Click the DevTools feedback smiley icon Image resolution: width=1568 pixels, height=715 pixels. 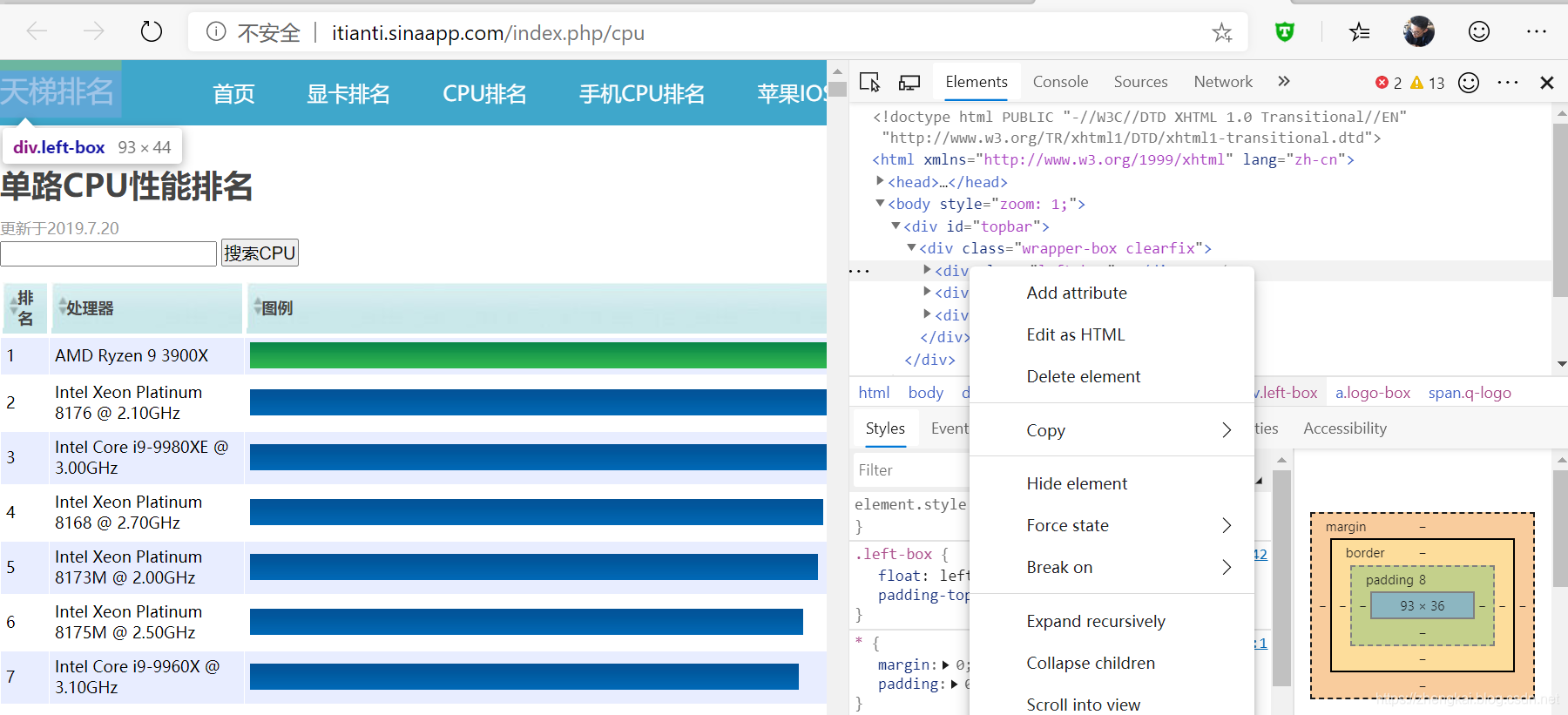click(x=1469, y=83)
